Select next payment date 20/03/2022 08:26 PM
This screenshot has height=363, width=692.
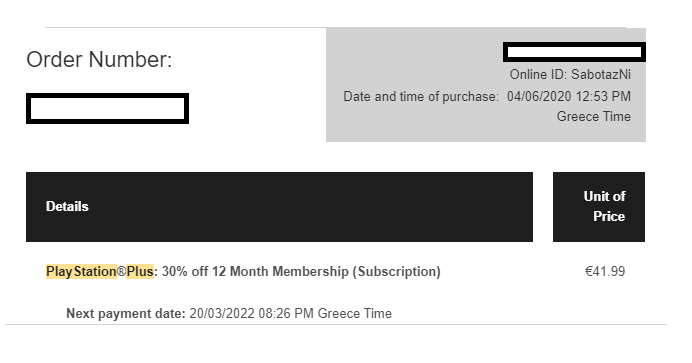point(252,314)
